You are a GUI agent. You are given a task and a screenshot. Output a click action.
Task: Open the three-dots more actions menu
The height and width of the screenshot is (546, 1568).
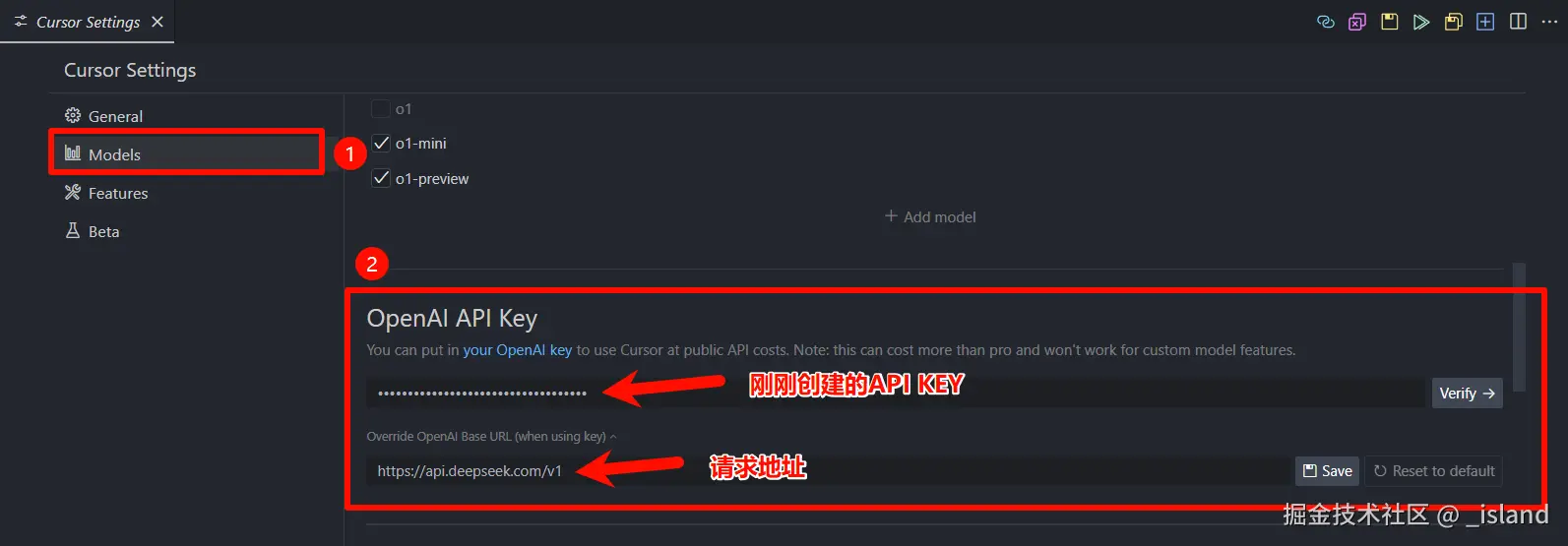pos(1549,22)
